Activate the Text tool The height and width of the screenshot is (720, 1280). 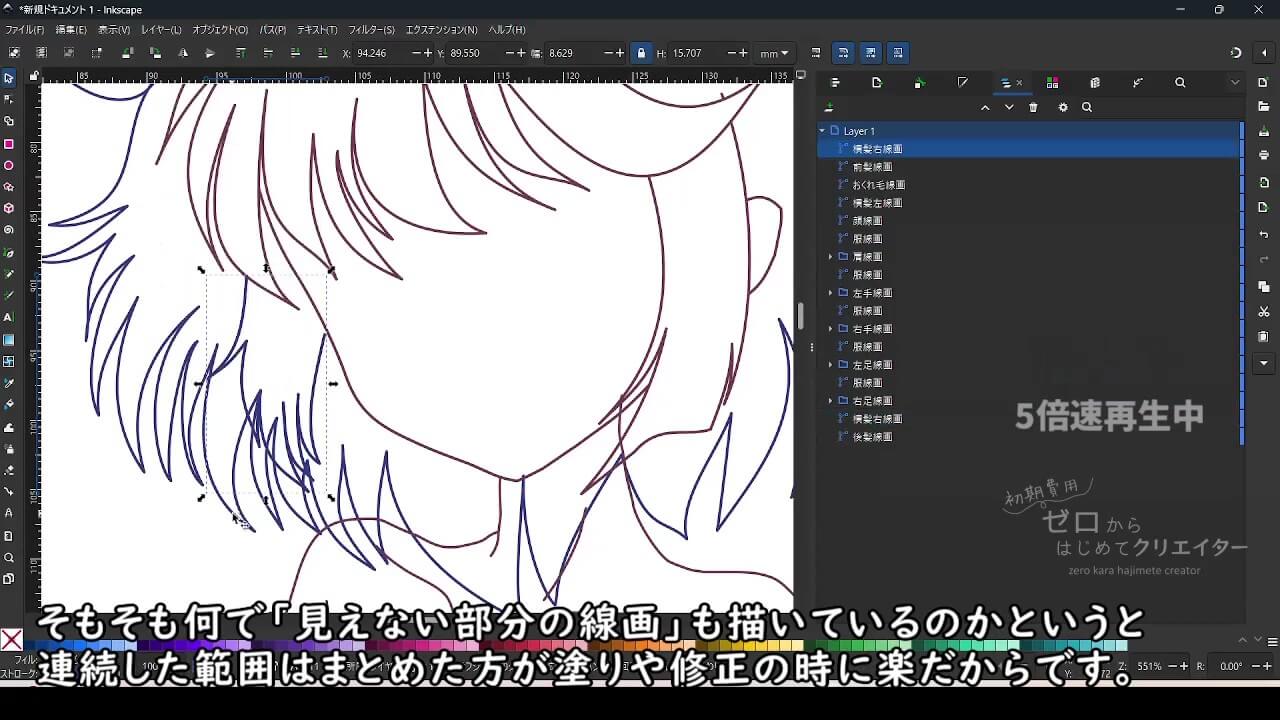pyautogui.click(x=9, y=317)
